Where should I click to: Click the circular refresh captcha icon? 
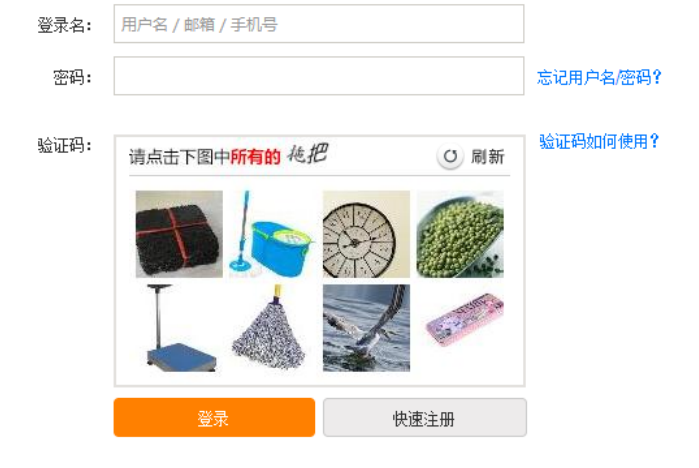point(450,156)
